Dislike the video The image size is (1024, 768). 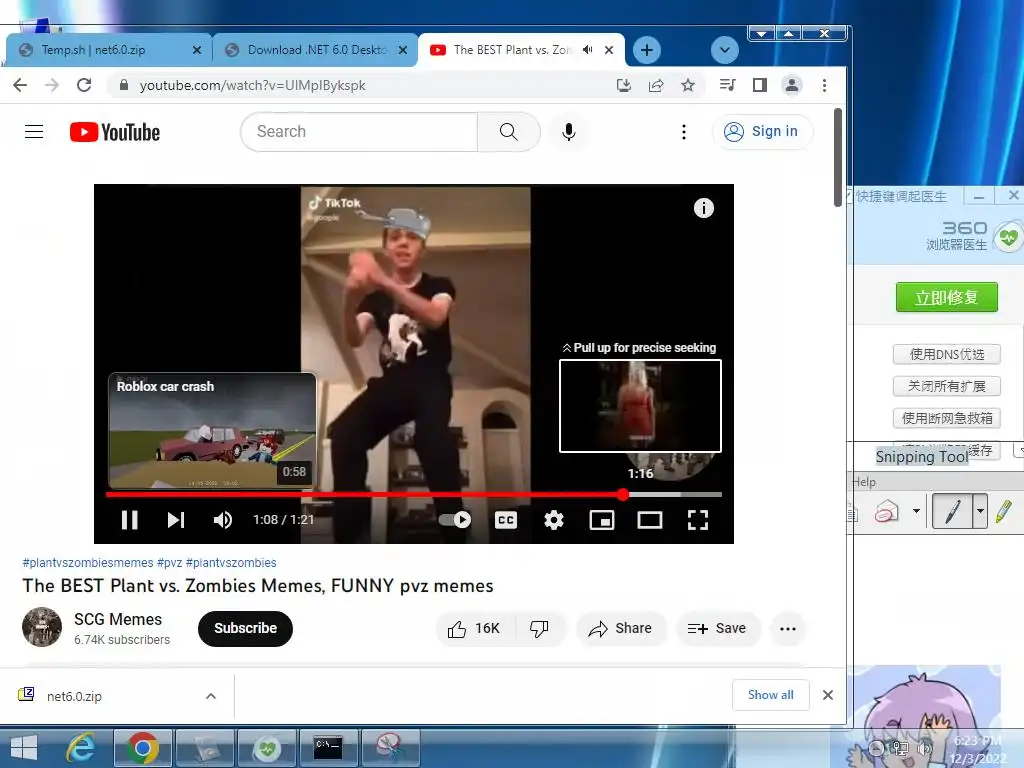click(539, 628)
